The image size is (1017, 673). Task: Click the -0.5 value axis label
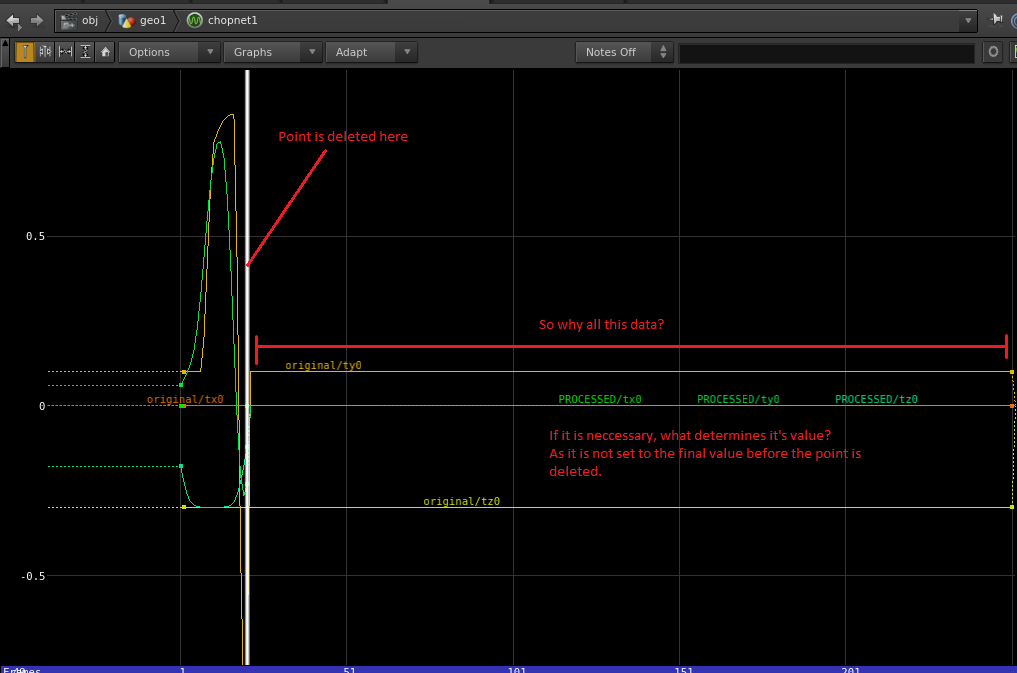click(x=33, y=576)
